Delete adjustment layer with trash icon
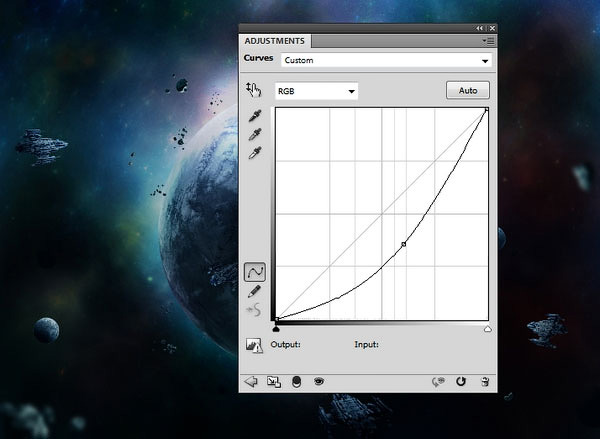600x439 pixels. tap(484, 381)
